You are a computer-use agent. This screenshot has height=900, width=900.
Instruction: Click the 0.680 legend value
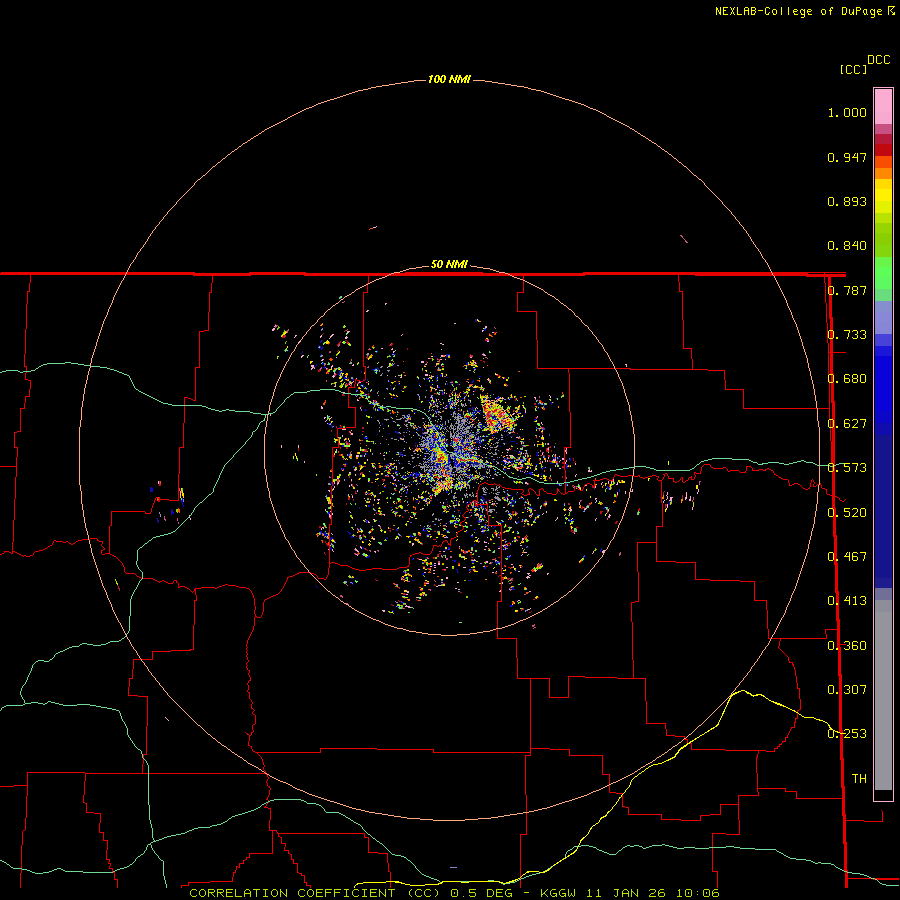[847, 379]
